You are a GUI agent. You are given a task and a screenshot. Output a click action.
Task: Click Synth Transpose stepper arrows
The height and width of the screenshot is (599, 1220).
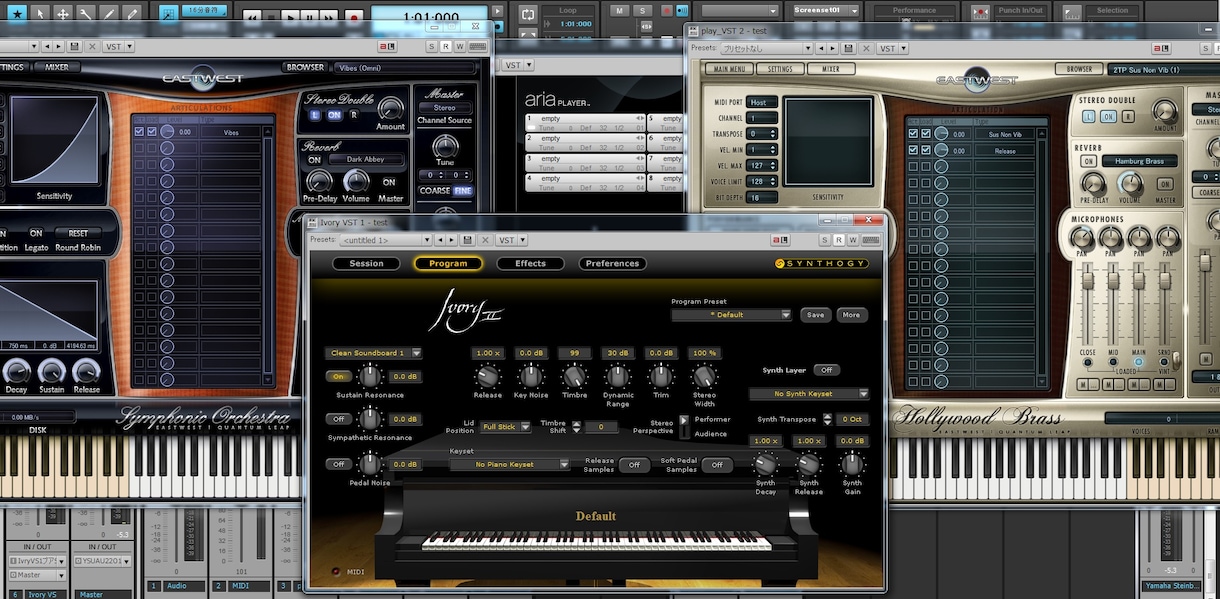pos(829,420)
